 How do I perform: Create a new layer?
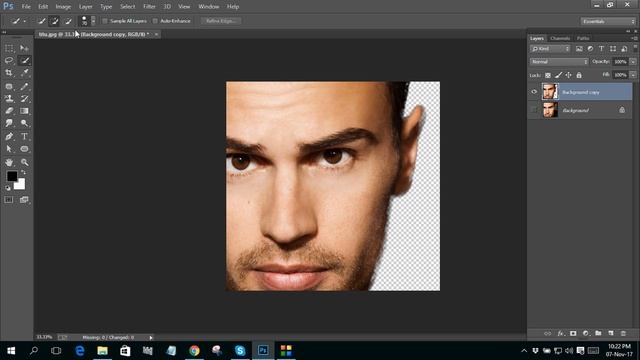click(611, 333)
